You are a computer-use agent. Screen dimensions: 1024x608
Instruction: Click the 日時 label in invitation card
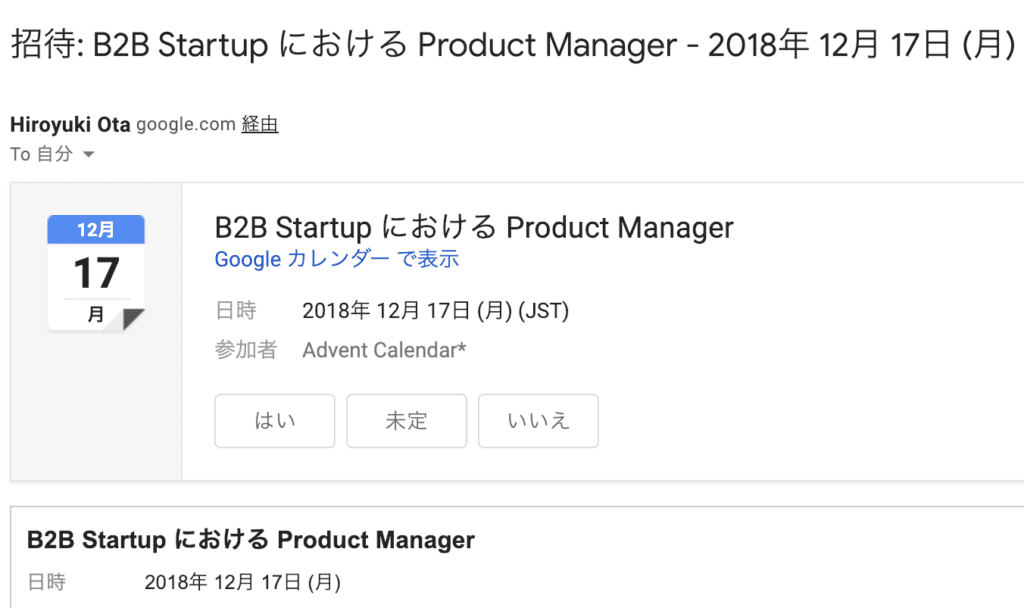[x=236, y=311]
